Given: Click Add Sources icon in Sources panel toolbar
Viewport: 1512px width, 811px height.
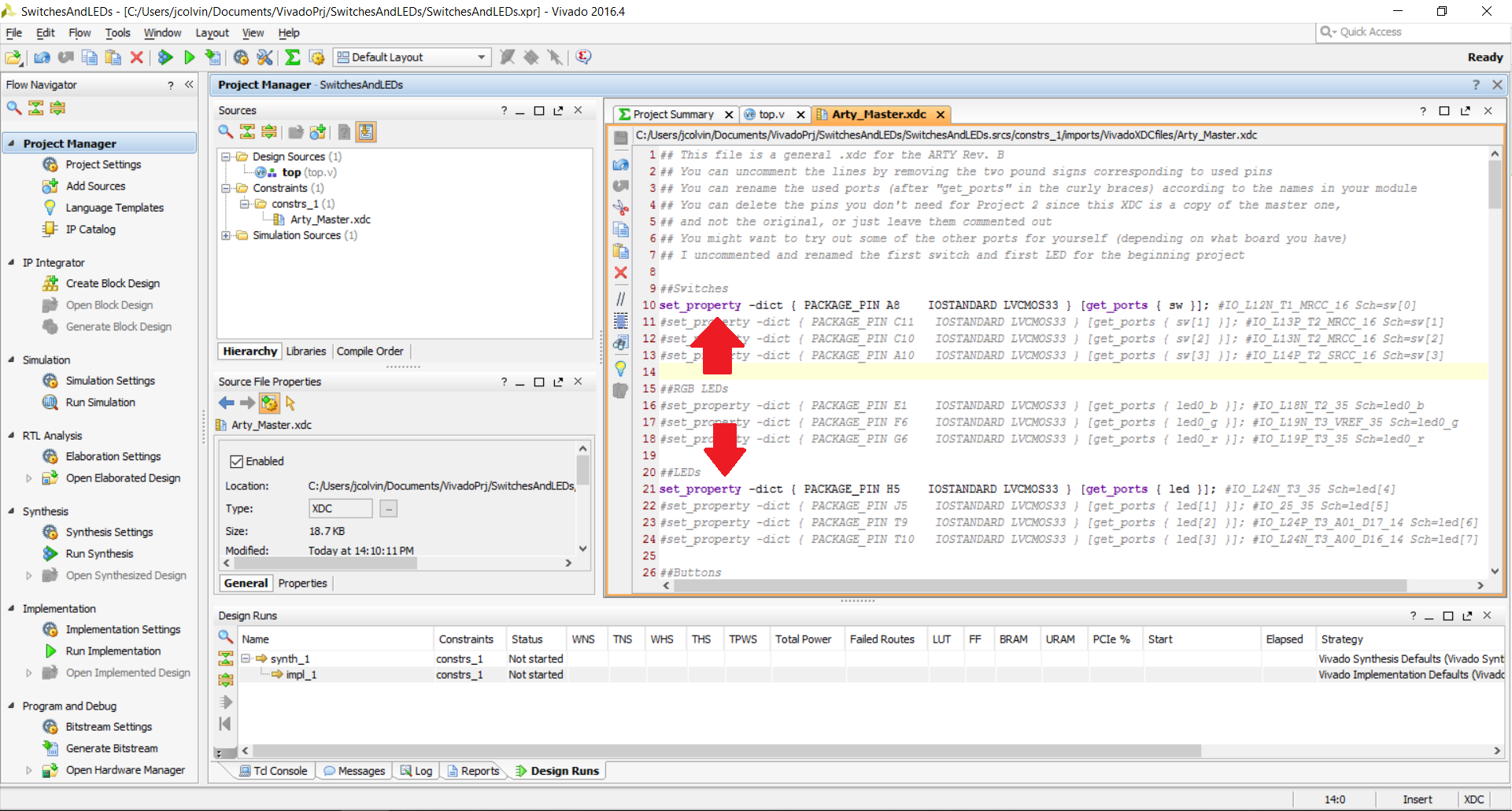Looking at the screenshot, I should click(x=318, y=131).
